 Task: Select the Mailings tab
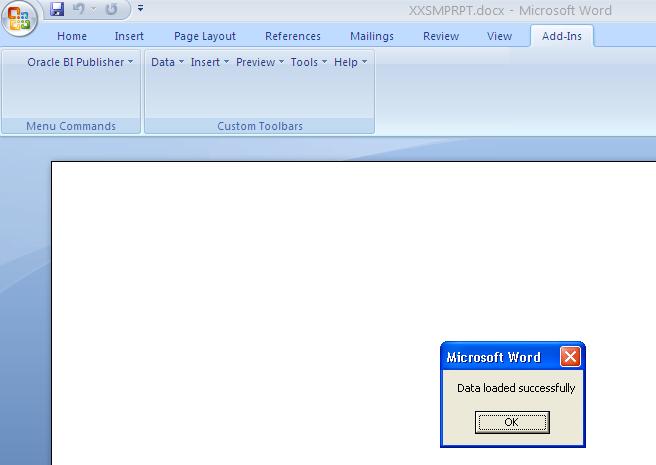click(x=372, y=36)
